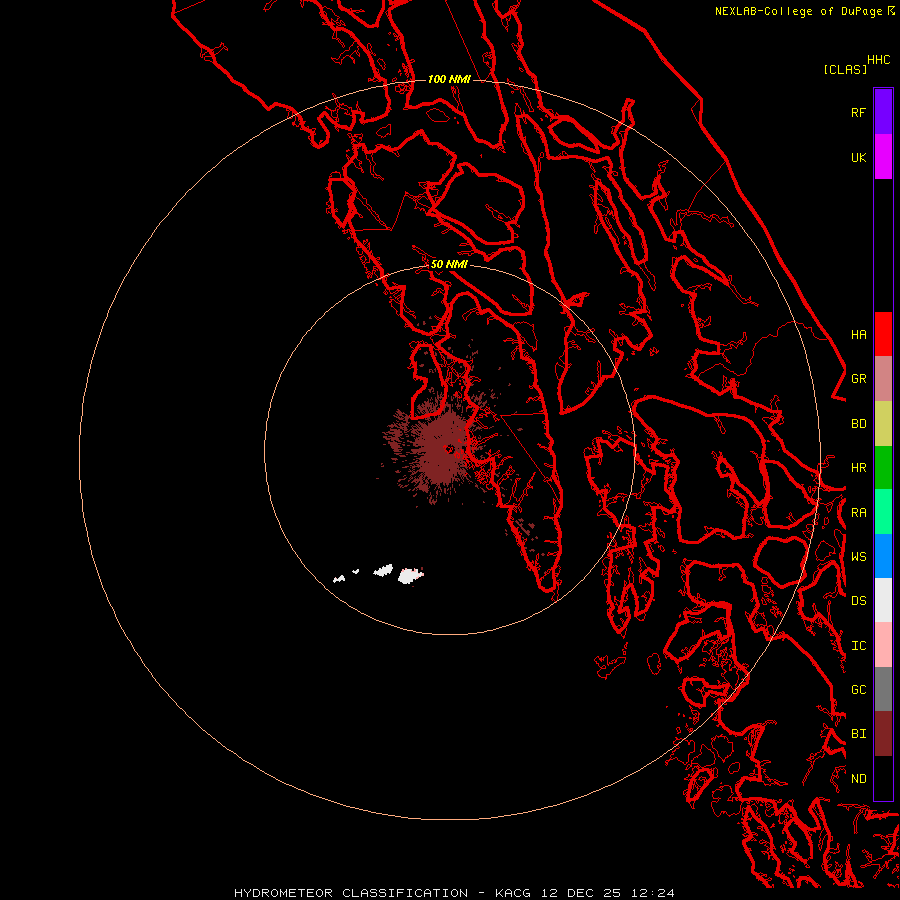Click the UK legend label
Image resolution: width=900 pixels, height=900 pixels.
[858, 157]
